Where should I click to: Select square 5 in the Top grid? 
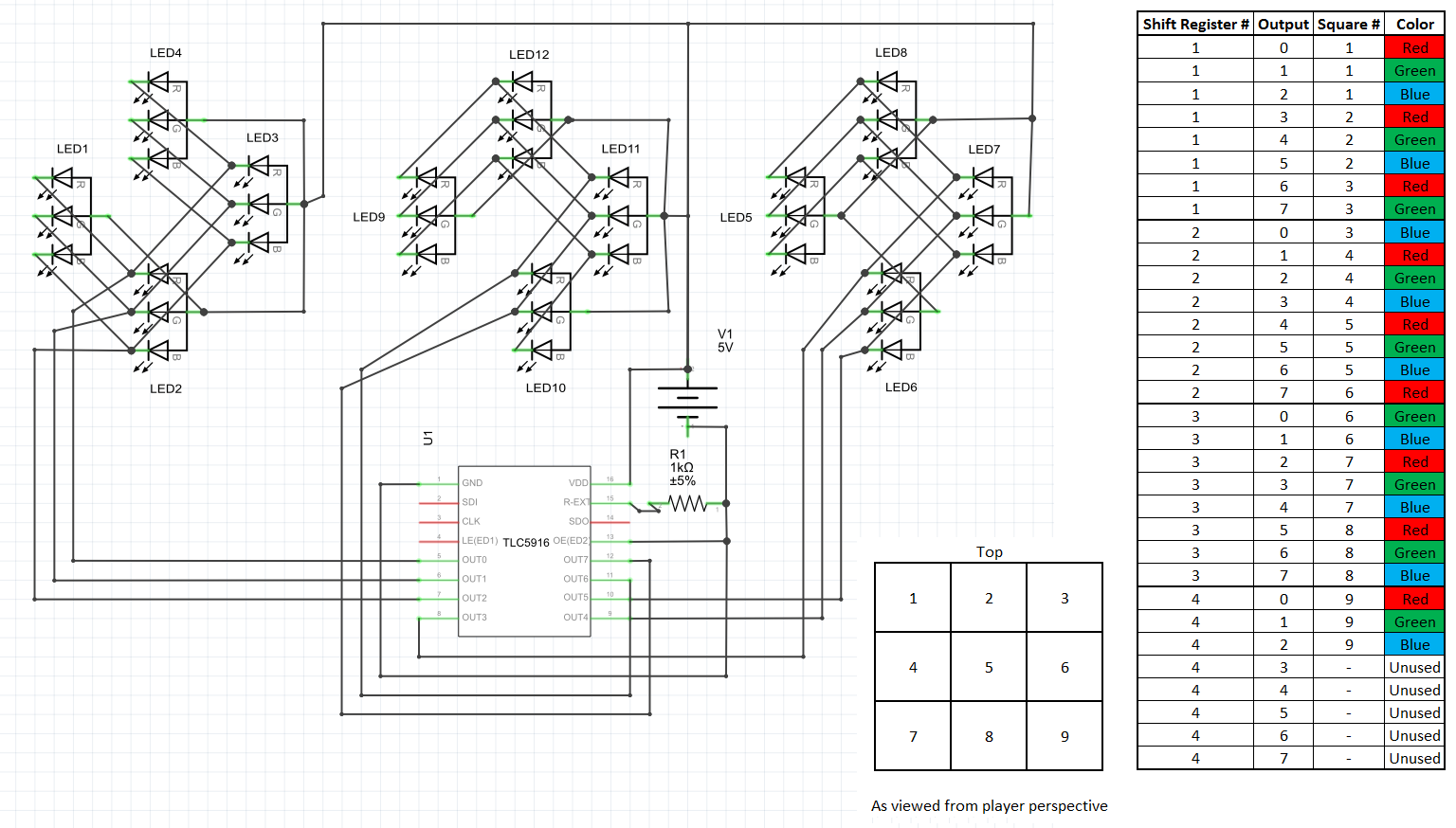click(x=989, y=667)
